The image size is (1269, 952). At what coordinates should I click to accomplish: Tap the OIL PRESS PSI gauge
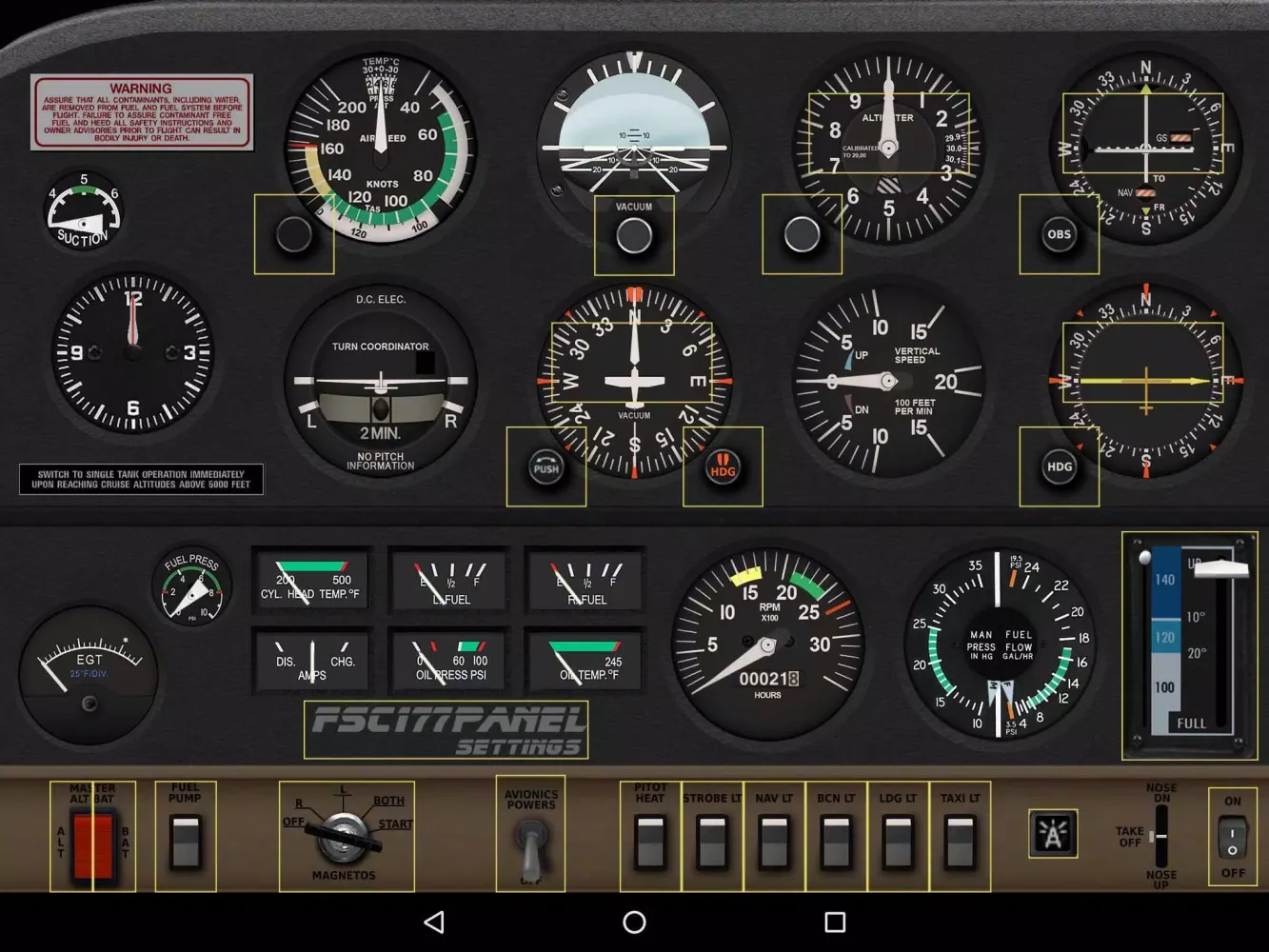pyautogui.click(x=451, y=659)
